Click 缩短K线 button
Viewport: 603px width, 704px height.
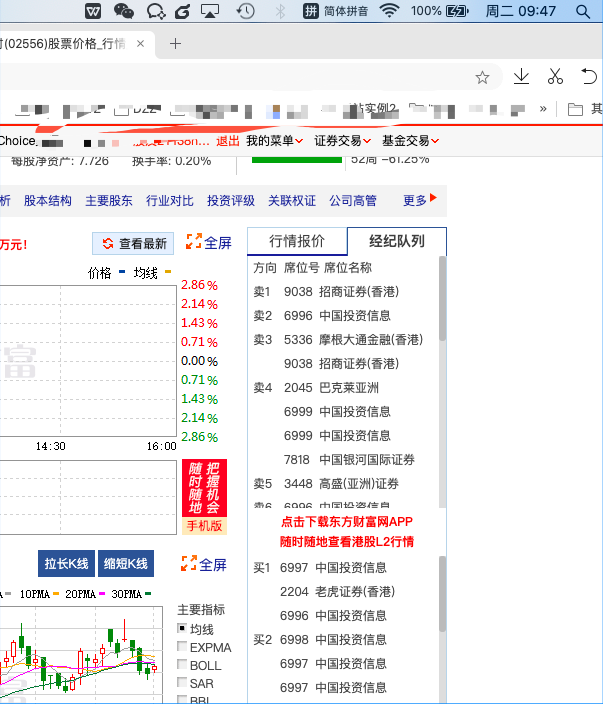[126, 563]
